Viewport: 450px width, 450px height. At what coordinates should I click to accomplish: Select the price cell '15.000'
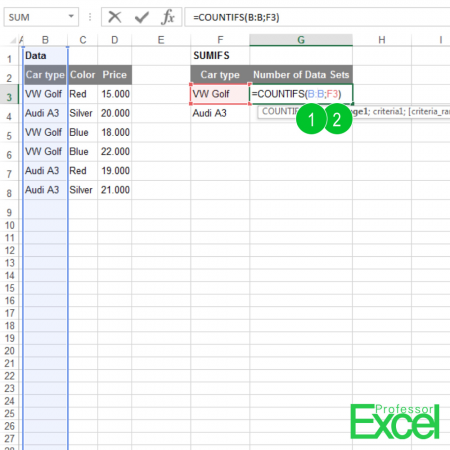tap(115, 94)
